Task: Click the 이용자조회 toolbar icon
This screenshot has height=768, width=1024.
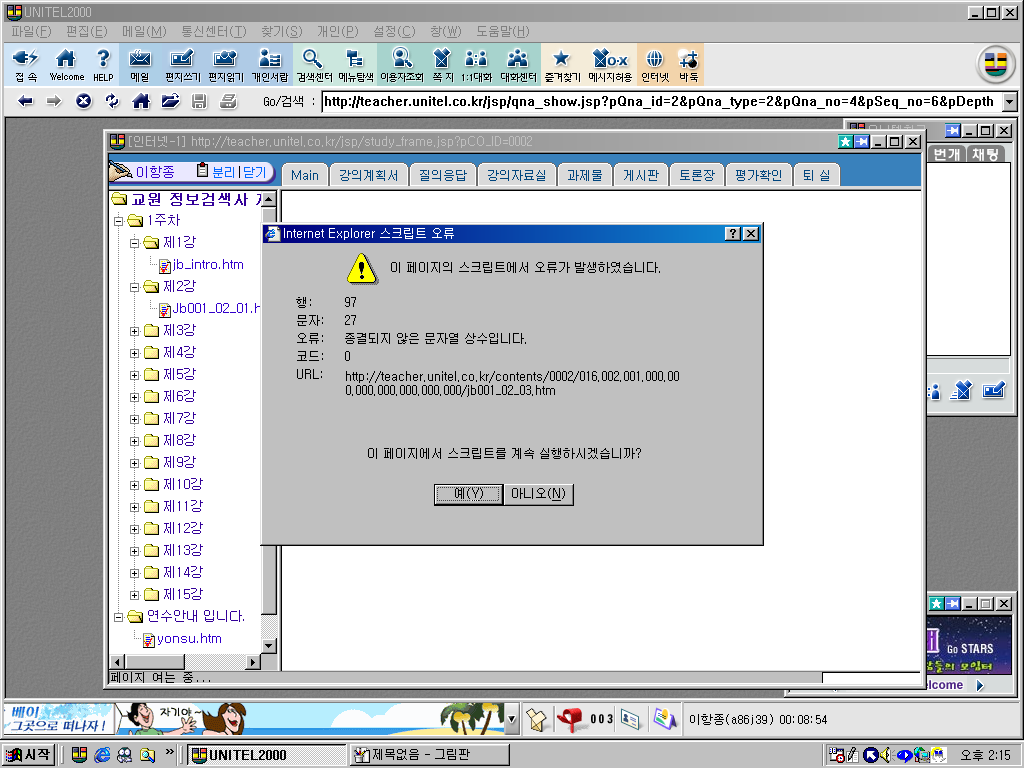Action: (402, 65)
